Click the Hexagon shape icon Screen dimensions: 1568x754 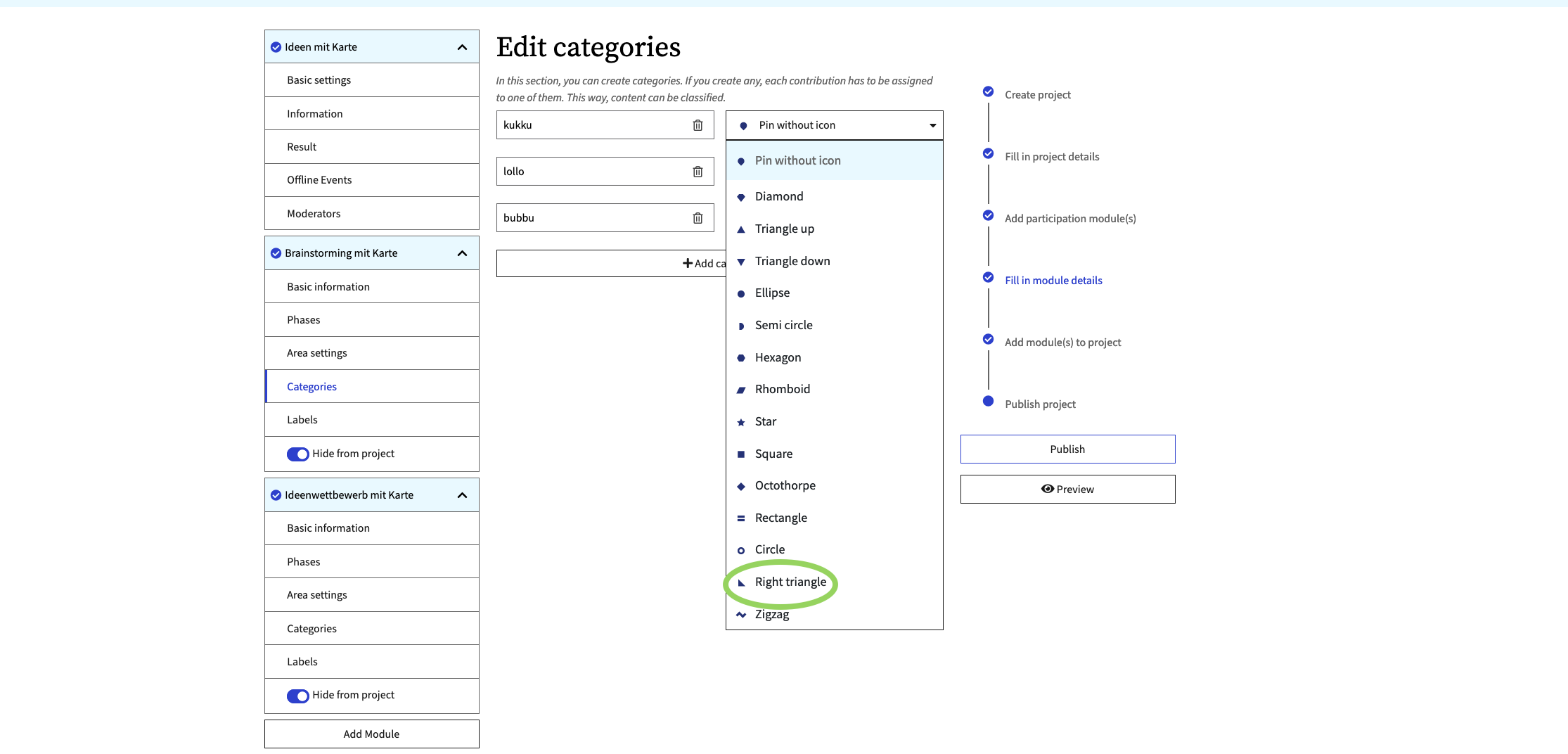click(740, 358)
